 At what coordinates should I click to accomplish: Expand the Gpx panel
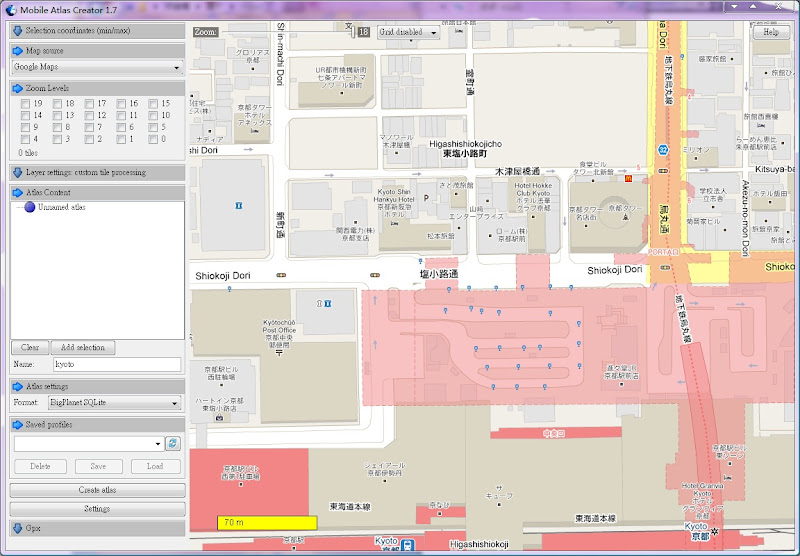coord(97,528)
